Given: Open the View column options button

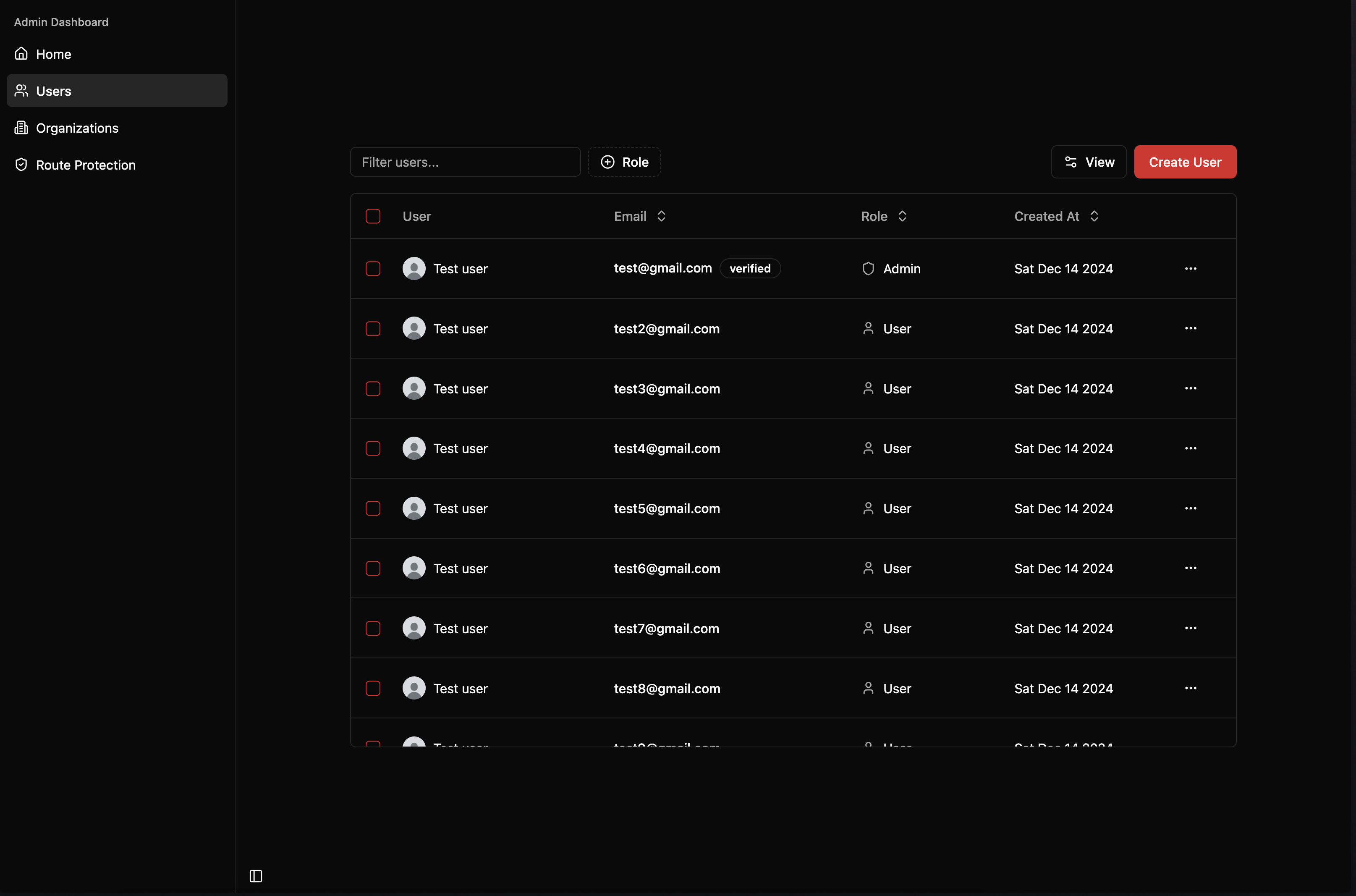Looking at the screenshot, I should click(1088, 162).
